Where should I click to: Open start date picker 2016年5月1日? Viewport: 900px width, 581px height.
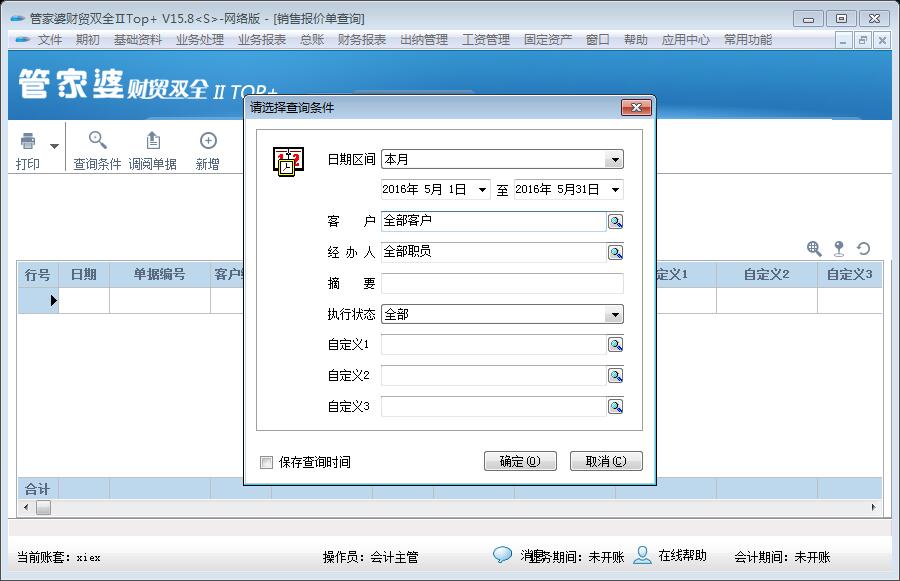[483, 189]
